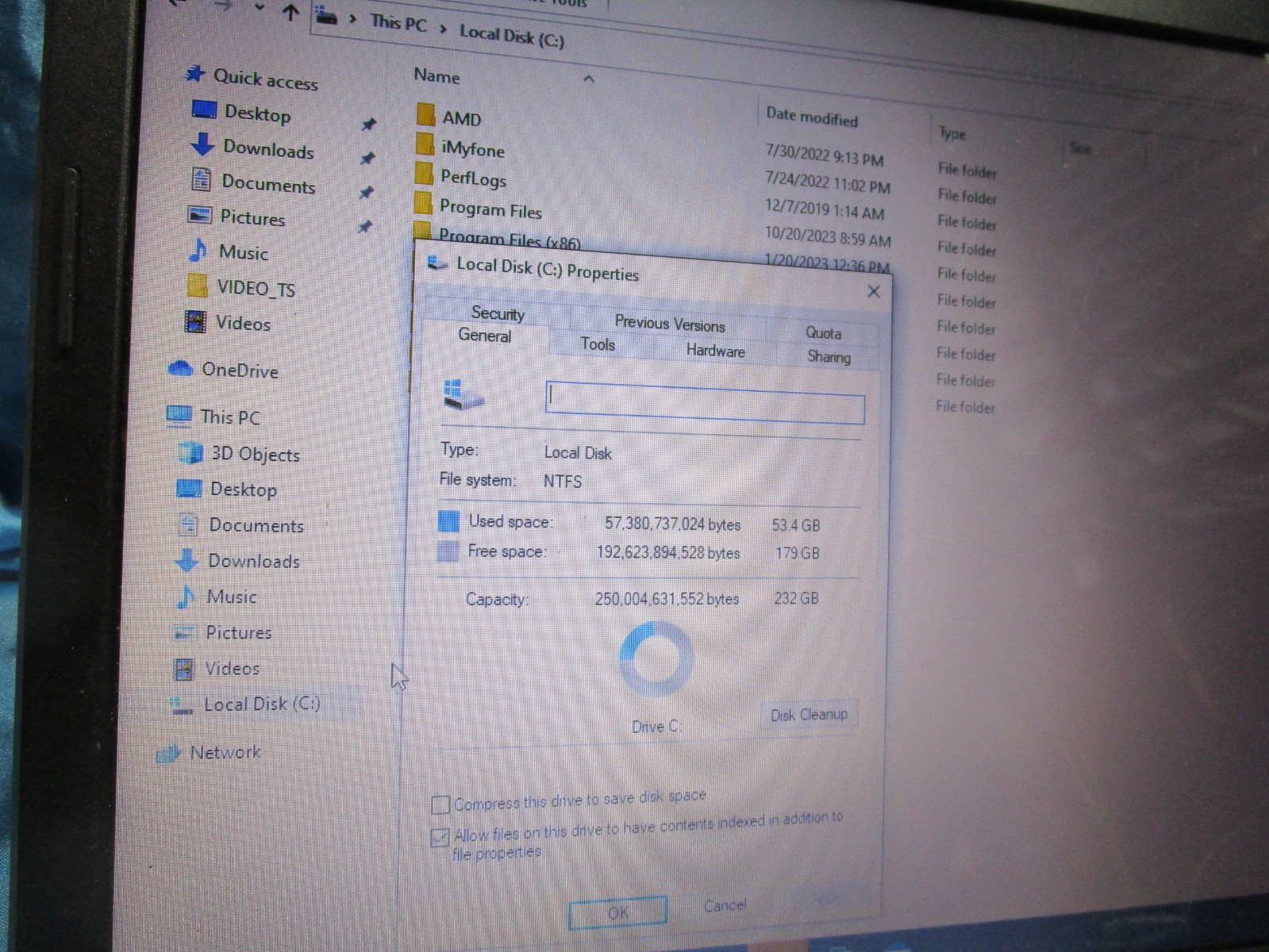Click the Free space gray swatch
Screen dimensions: 1269x952
click(x=448, y=551)
